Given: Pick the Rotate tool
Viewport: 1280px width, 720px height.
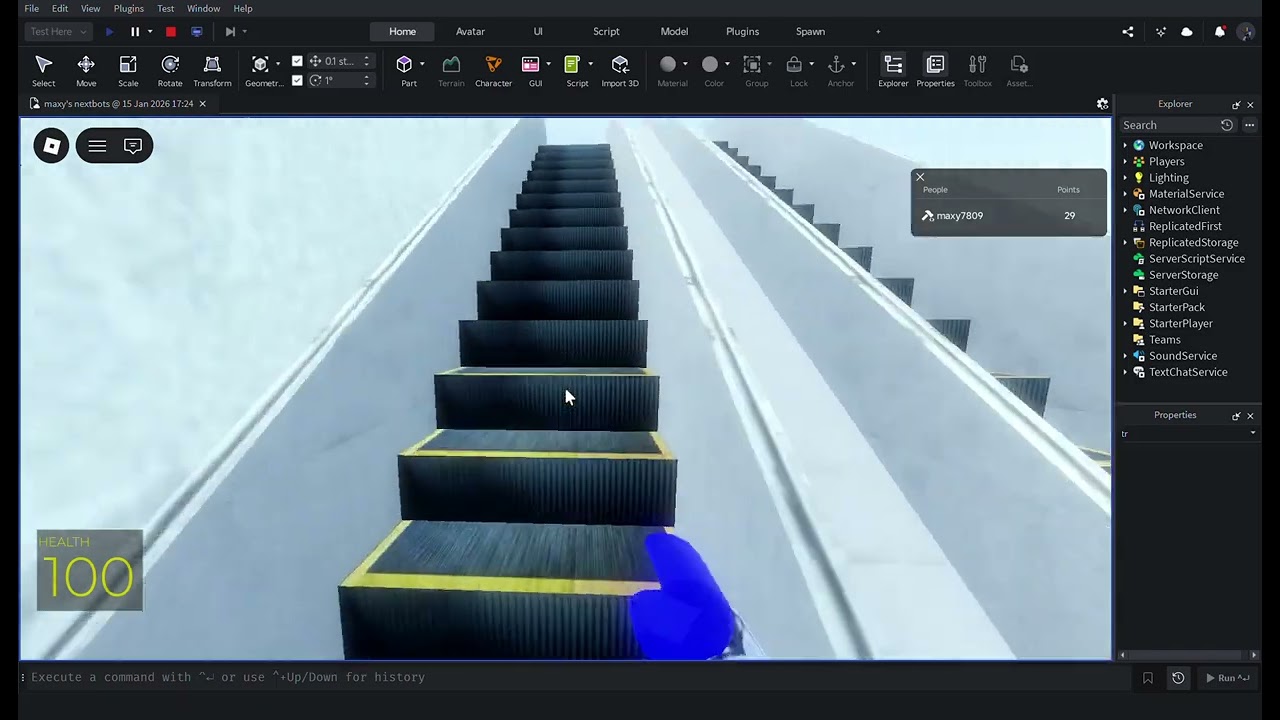Looking at the screenshot, I should click(x=170, y=71).
